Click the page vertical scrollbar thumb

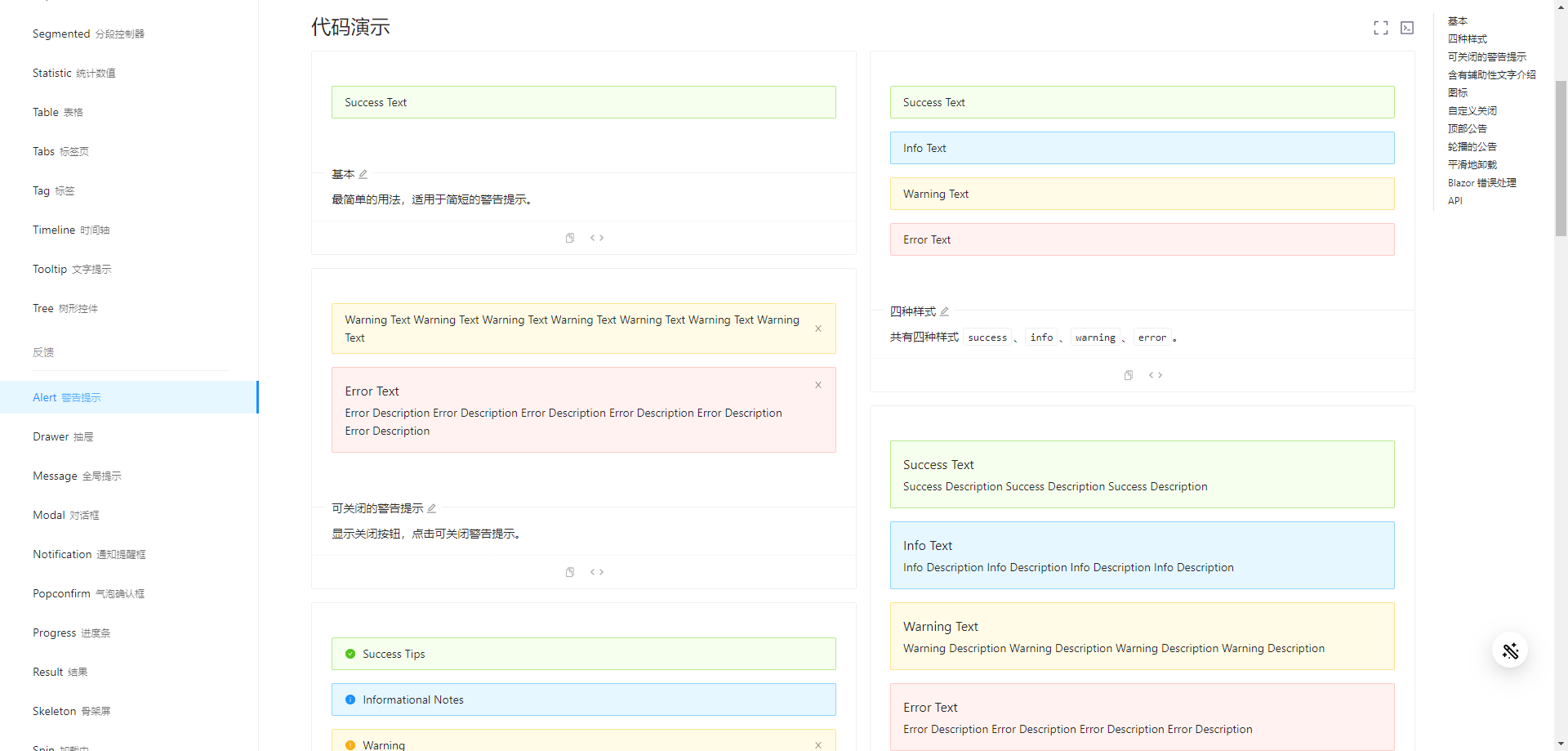click(x=1561, y=155)
